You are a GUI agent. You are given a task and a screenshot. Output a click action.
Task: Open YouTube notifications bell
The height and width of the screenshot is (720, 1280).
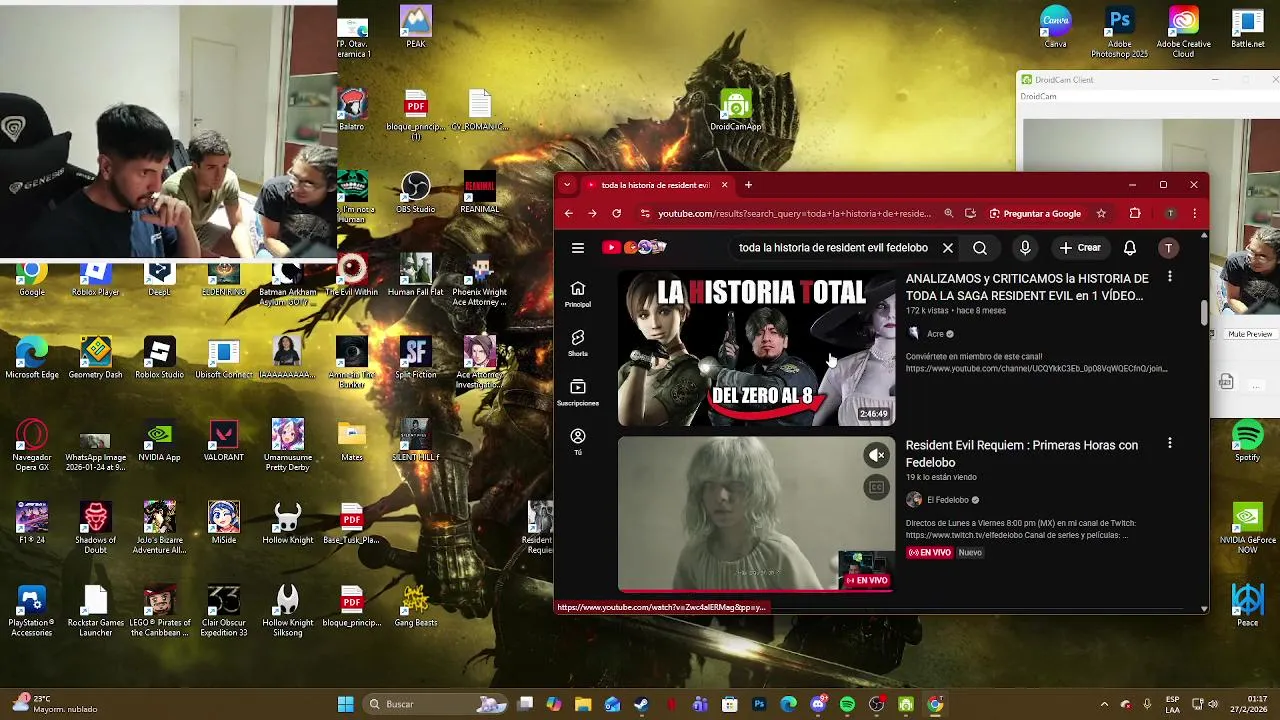tap(1130, 248)
